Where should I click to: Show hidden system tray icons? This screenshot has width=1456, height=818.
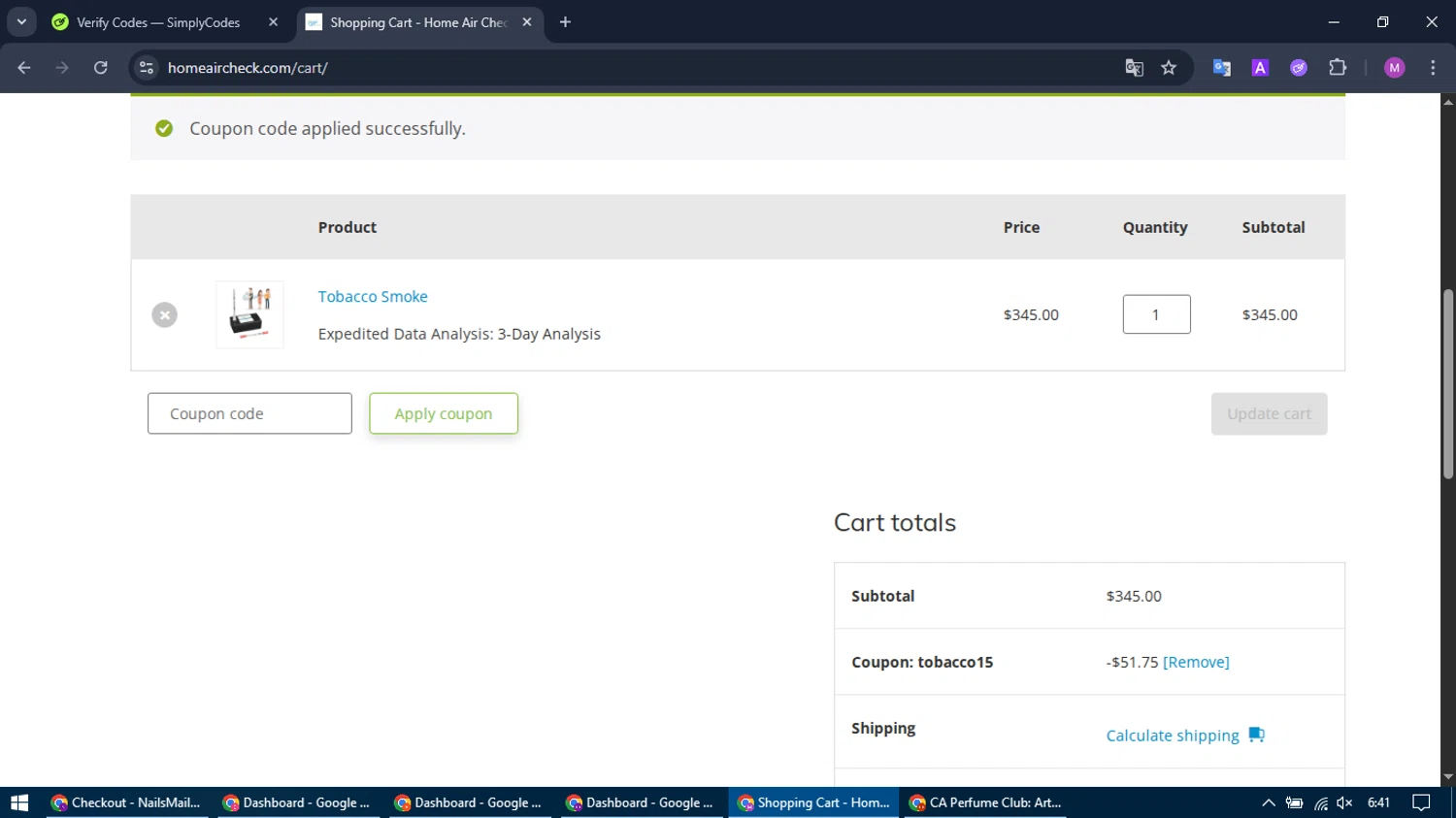pos(1269,802)
